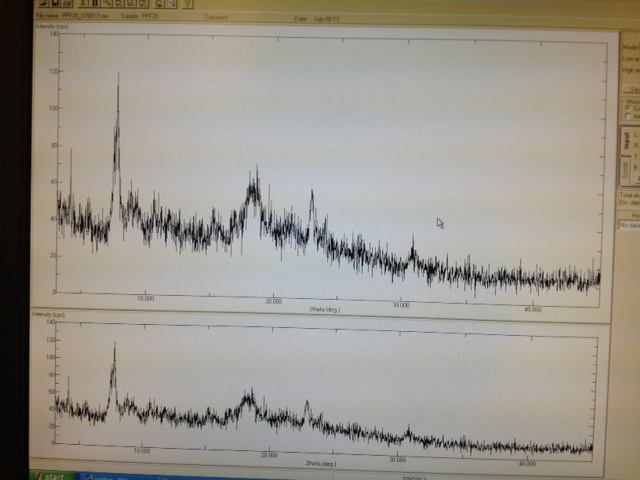The height and width of the screenshot is (480, 640).
Task: Click the 'No data' field in the right panel
Action: (x=630, y=225)
